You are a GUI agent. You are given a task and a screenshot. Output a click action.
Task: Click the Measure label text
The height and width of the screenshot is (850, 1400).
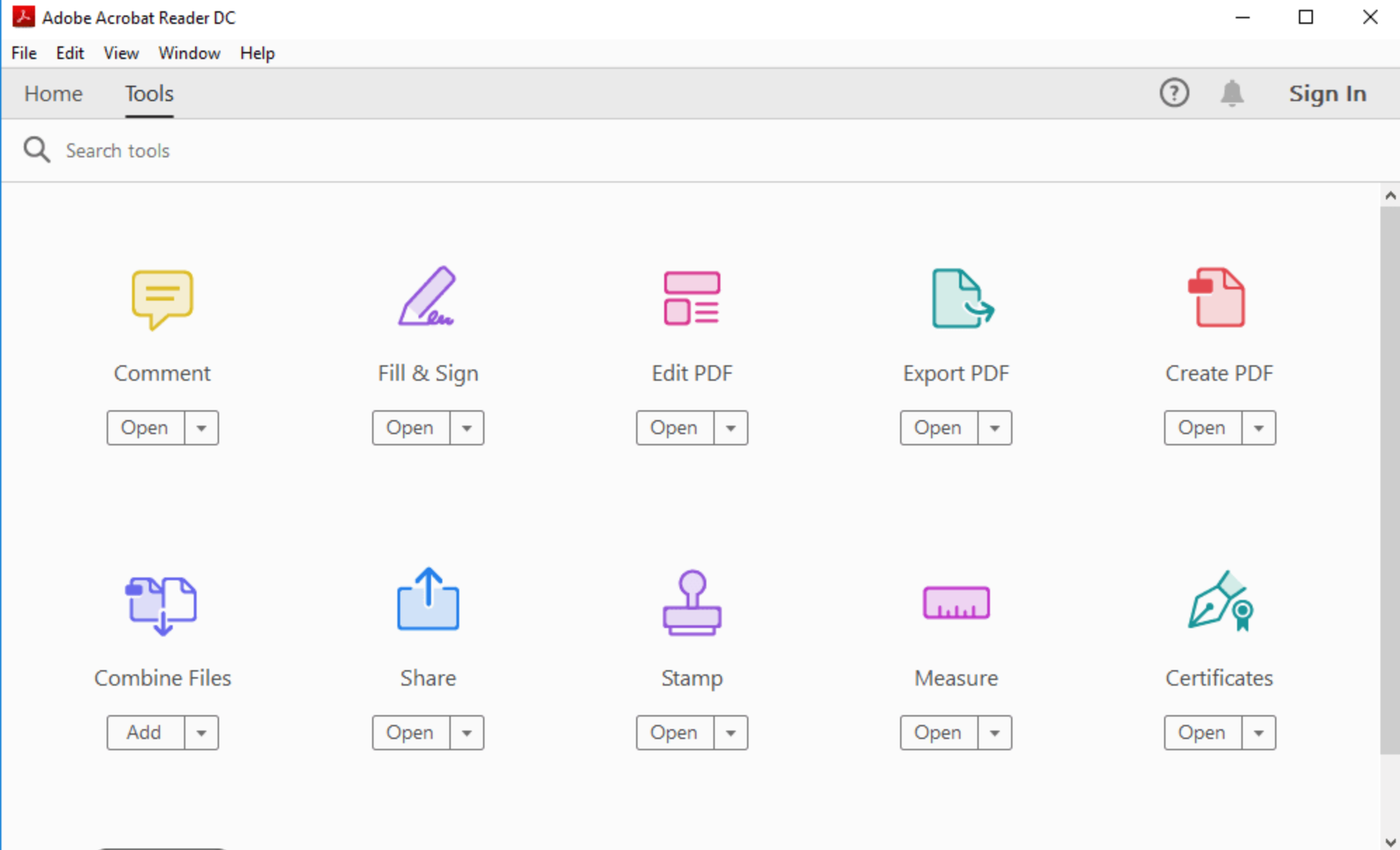click(956, 678)
